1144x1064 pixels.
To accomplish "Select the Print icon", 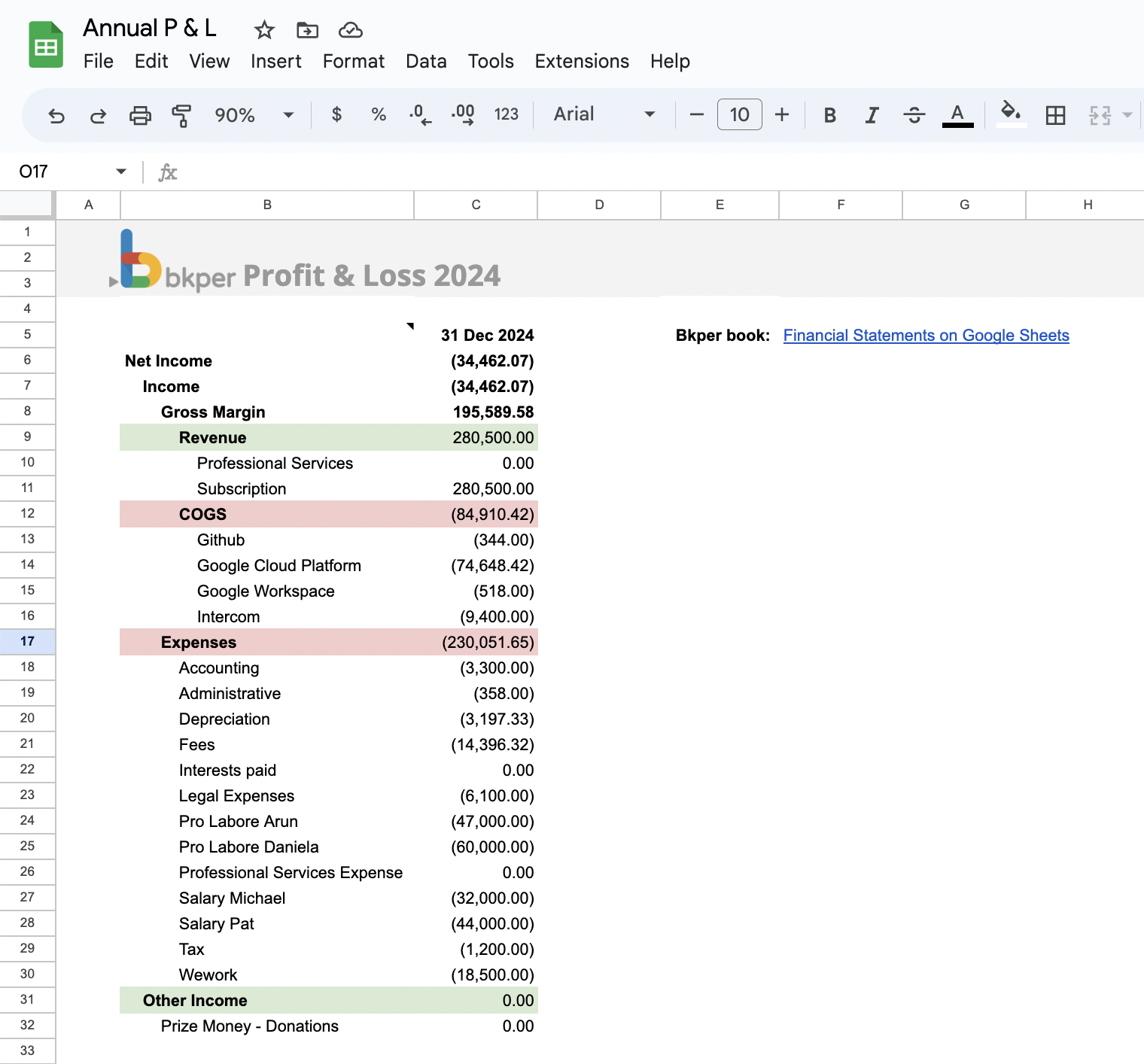I will (140, 114).
